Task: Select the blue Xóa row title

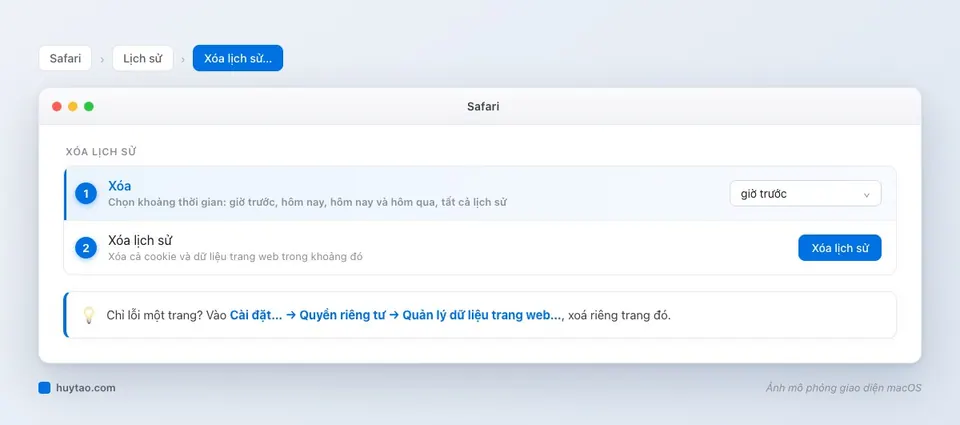Action: pyautogui.click(x=119, y=186)
